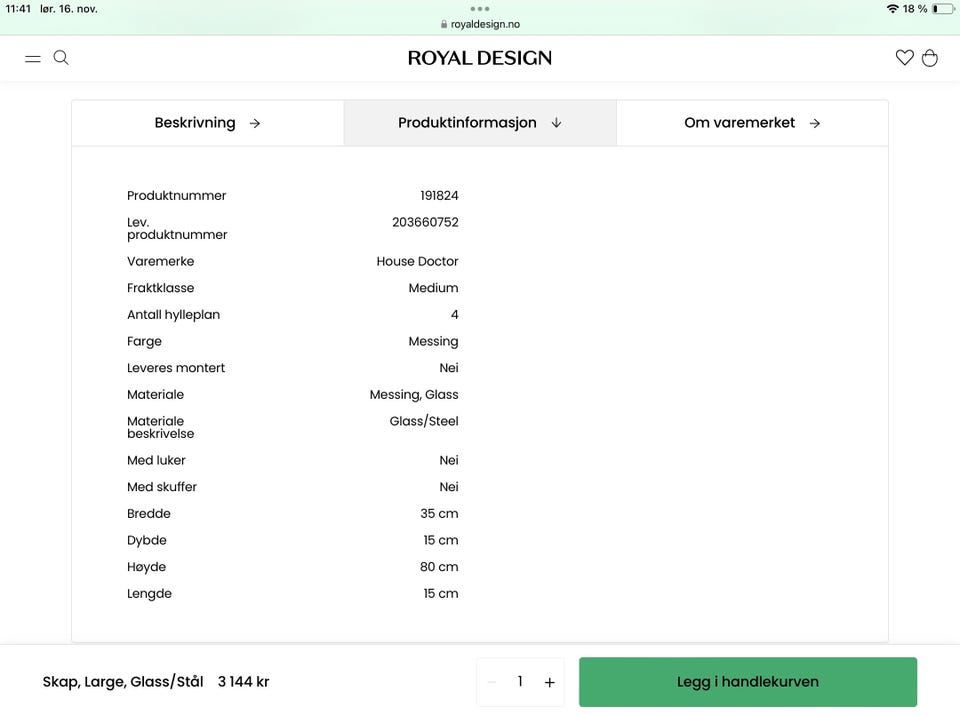This screenshot has height=715, width=960.
Task: Decrease quantity with the minus button
Action: (492, 682)
